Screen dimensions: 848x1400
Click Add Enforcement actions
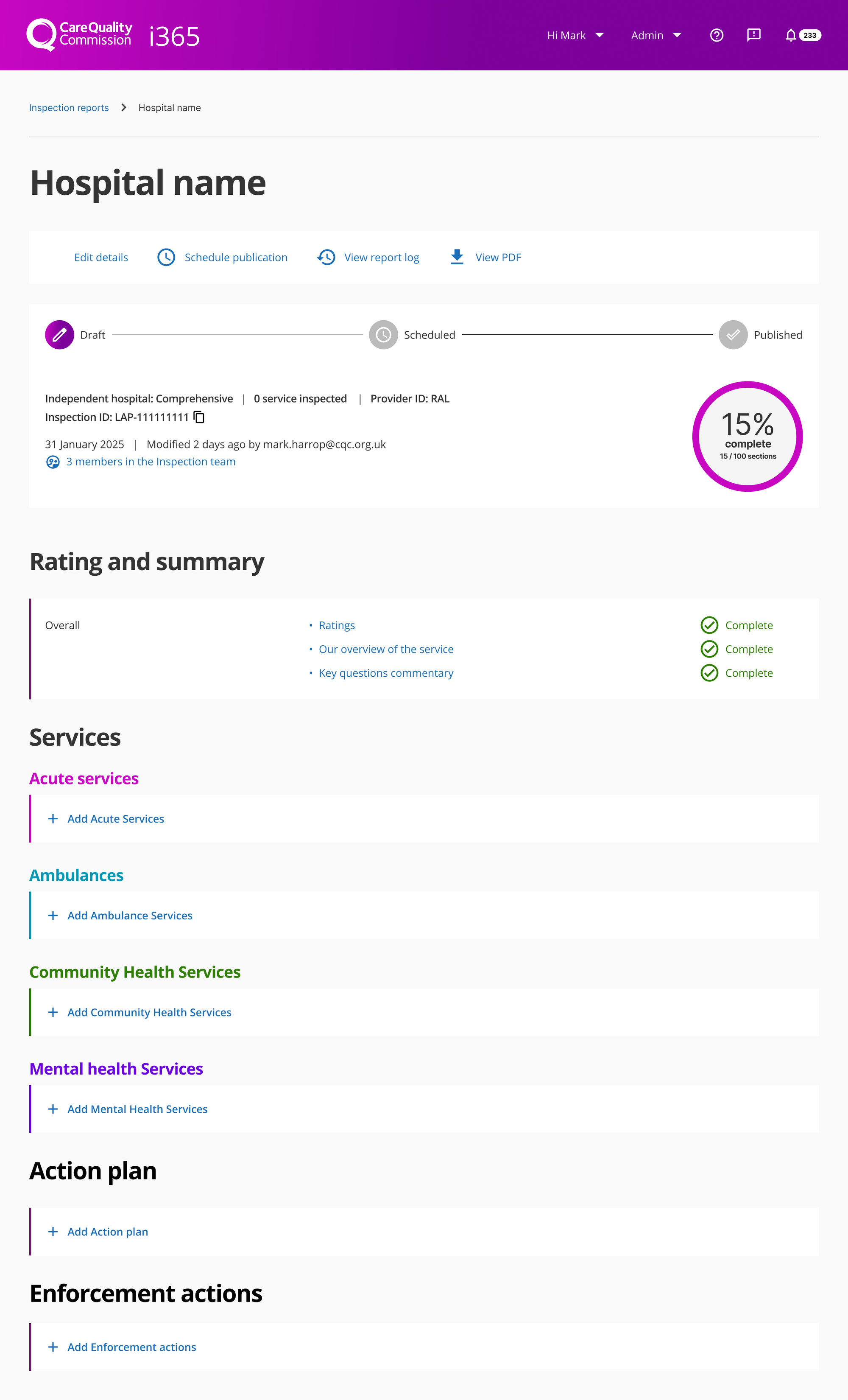(131, 1347)
